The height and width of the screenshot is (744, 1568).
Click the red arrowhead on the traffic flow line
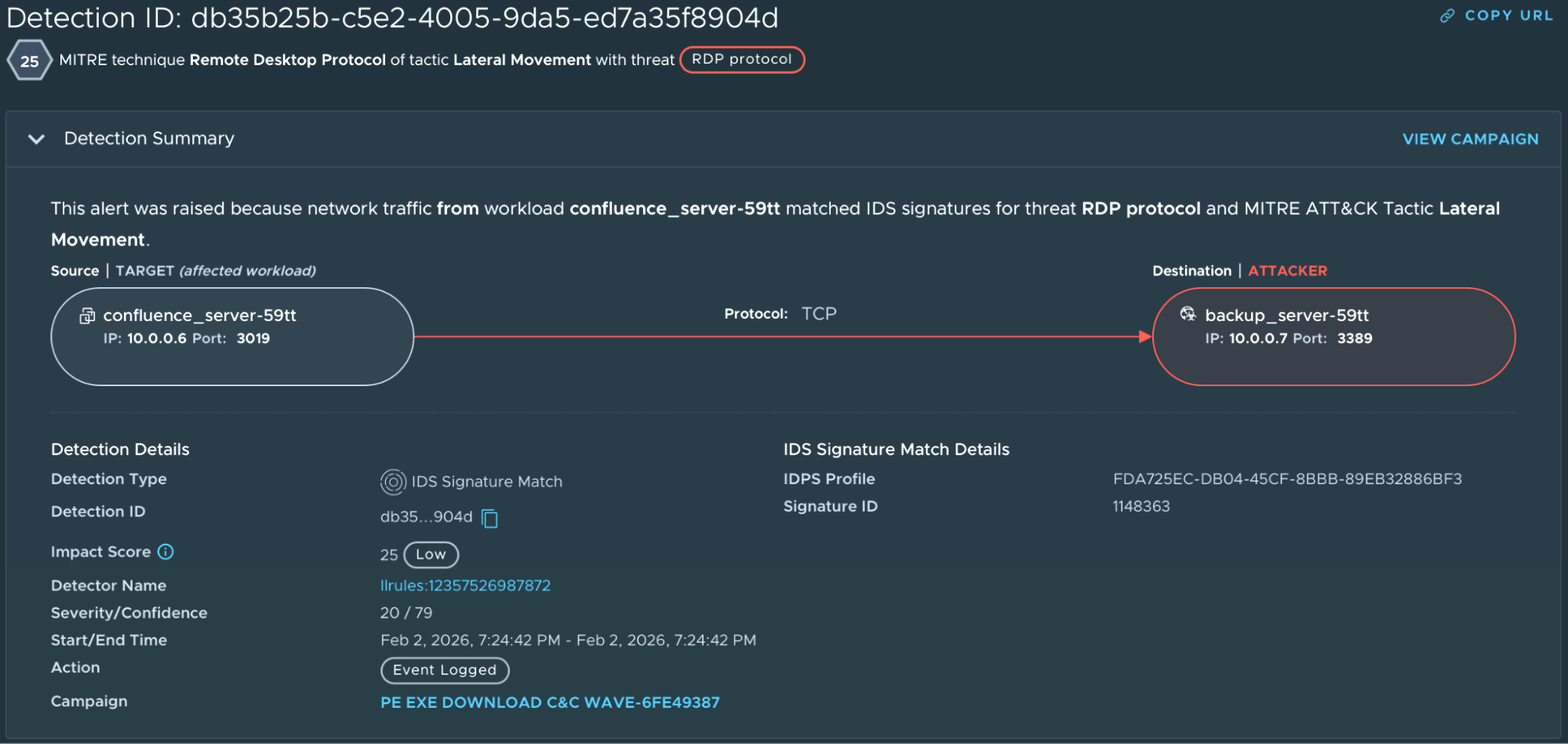tap(1145, 337)
